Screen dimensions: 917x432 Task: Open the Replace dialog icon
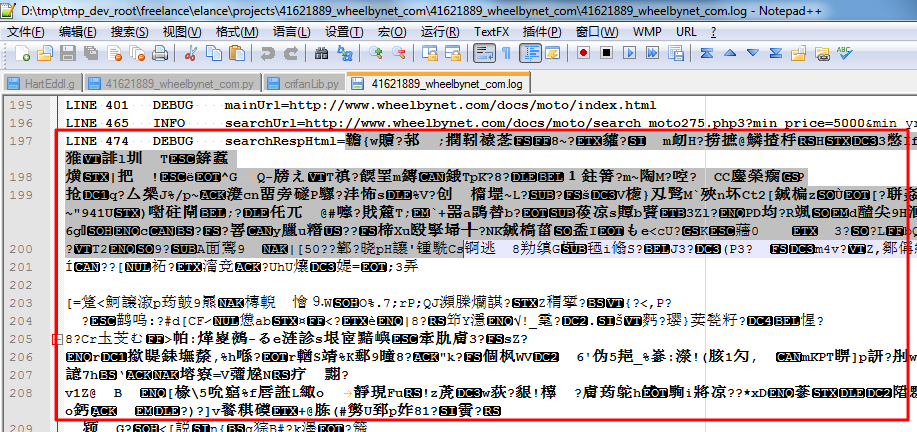tap(344, 53)
